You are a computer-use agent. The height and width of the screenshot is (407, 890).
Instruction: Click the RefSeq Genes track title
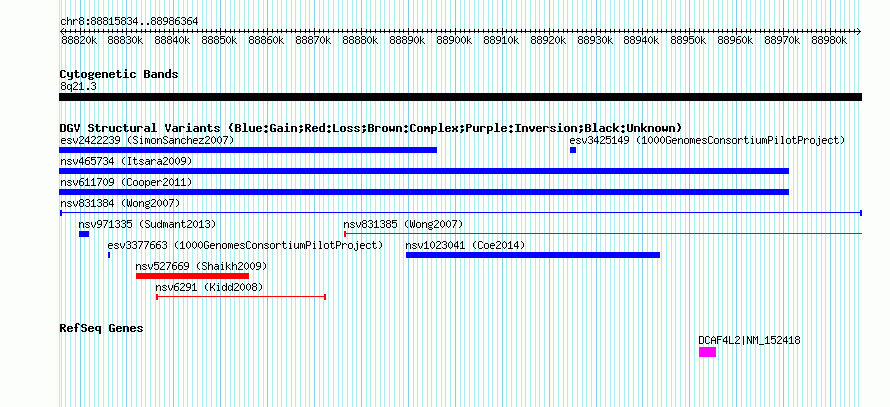(101, 328)
